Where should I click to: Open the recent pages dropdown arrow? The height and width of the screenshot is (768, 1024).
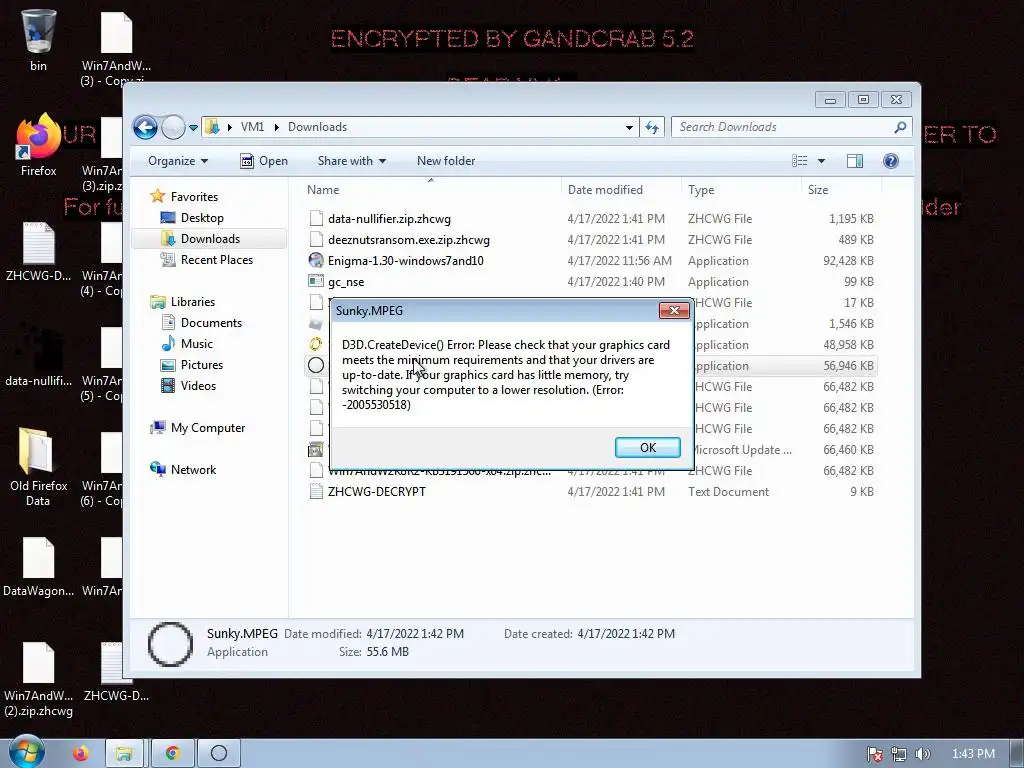click(193, 127)
